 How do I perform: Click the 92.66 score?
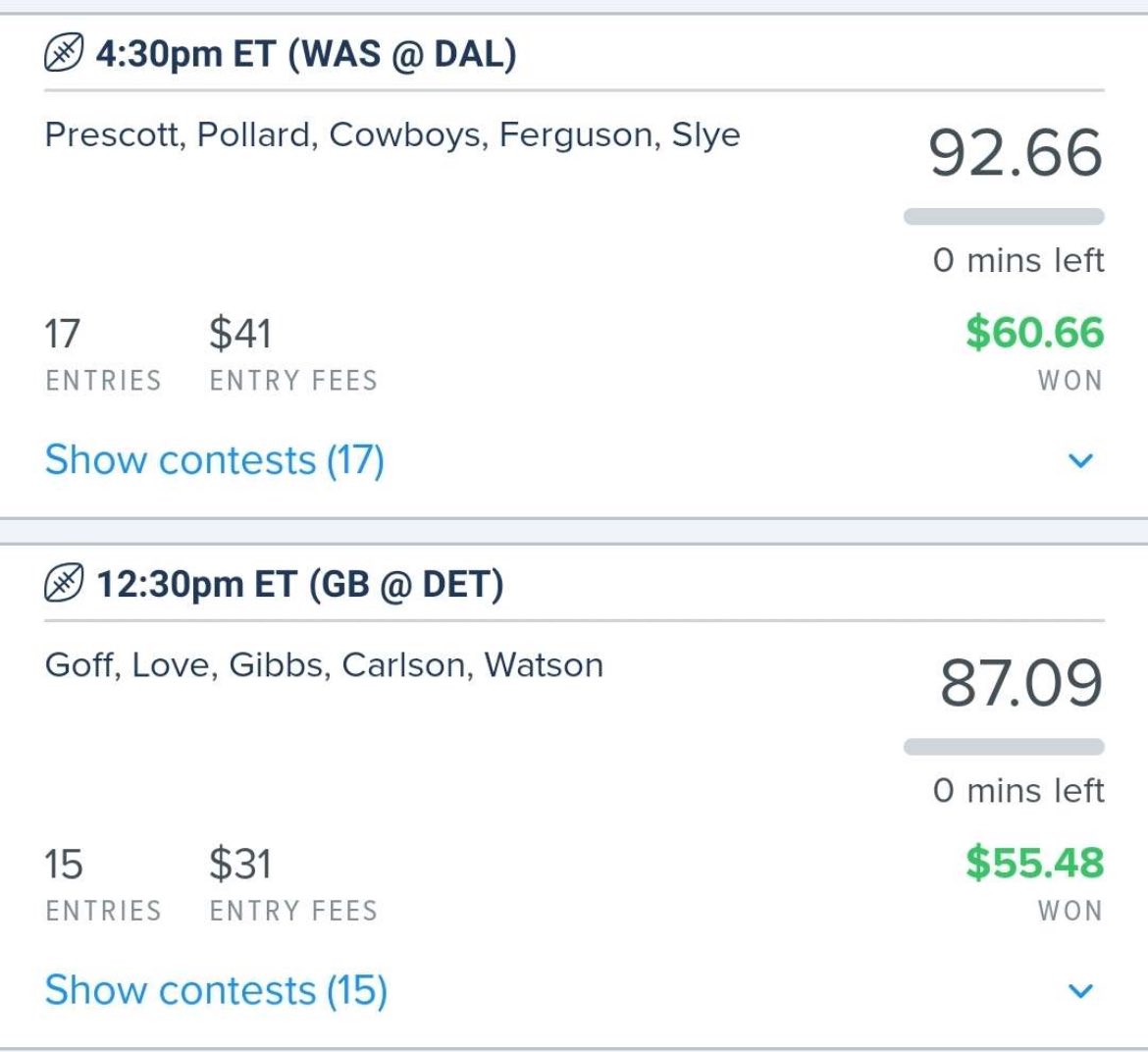1015,154
